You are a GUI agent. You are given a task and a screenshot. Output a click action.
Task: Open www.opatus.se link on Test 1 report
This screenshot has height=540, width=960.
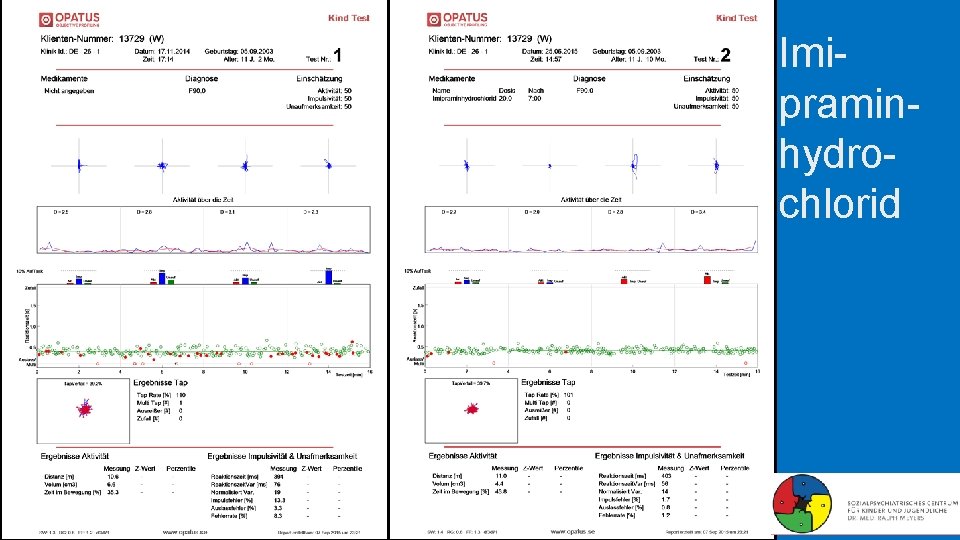point(184,533)
